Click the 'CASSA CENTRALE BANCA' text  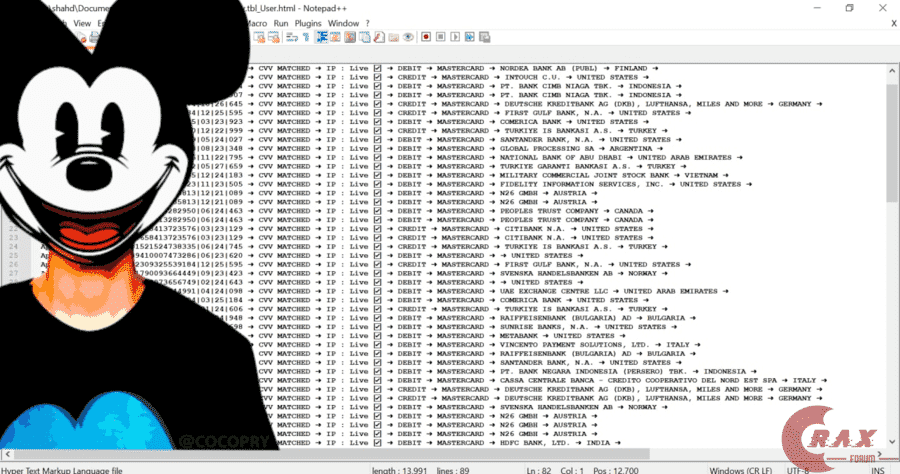548,380
